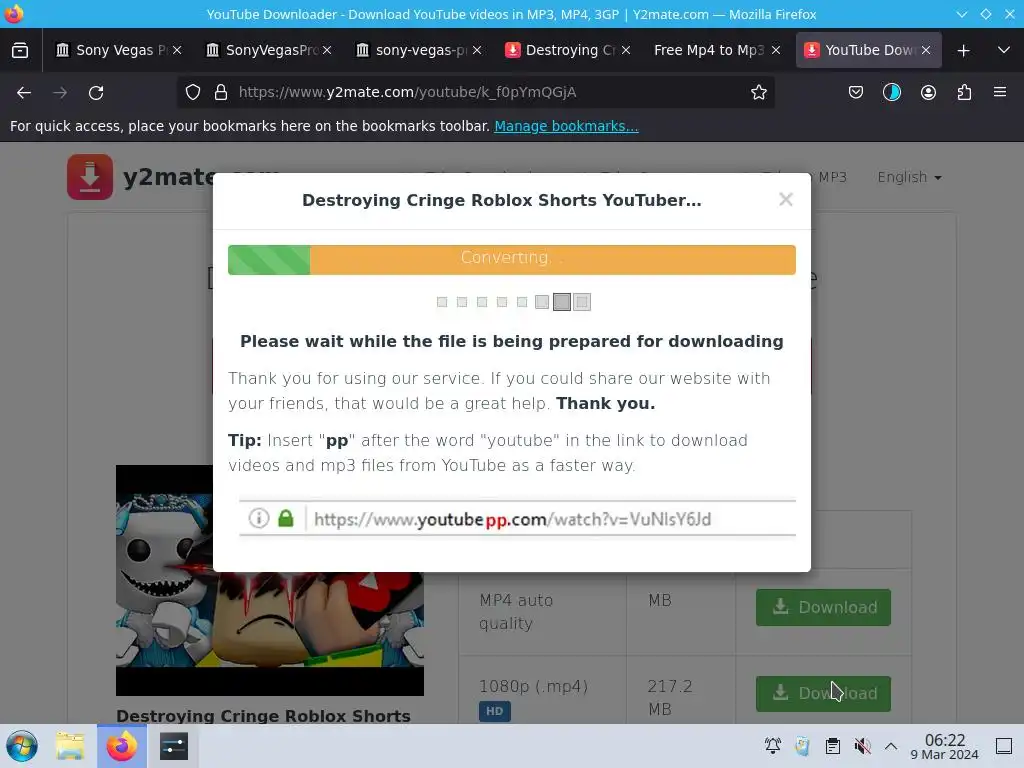This screenshot has height=768, width=1024.
Task: Close the 'YouTube Dow' tab
Action: [x=926, y=50]
